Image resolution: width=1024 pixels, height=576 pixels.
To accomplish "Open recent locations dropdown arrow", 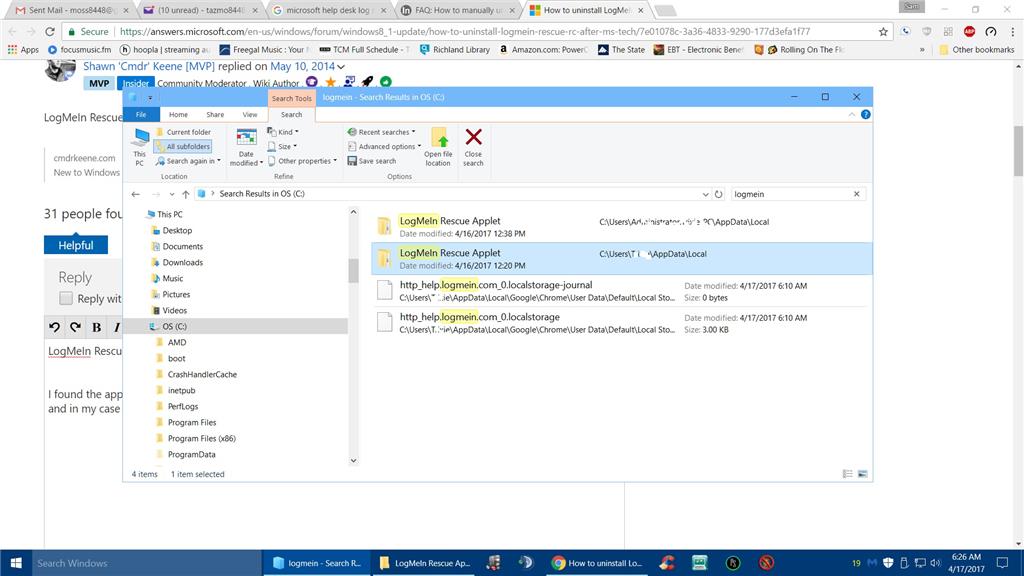I will click(x=171, y=194).
